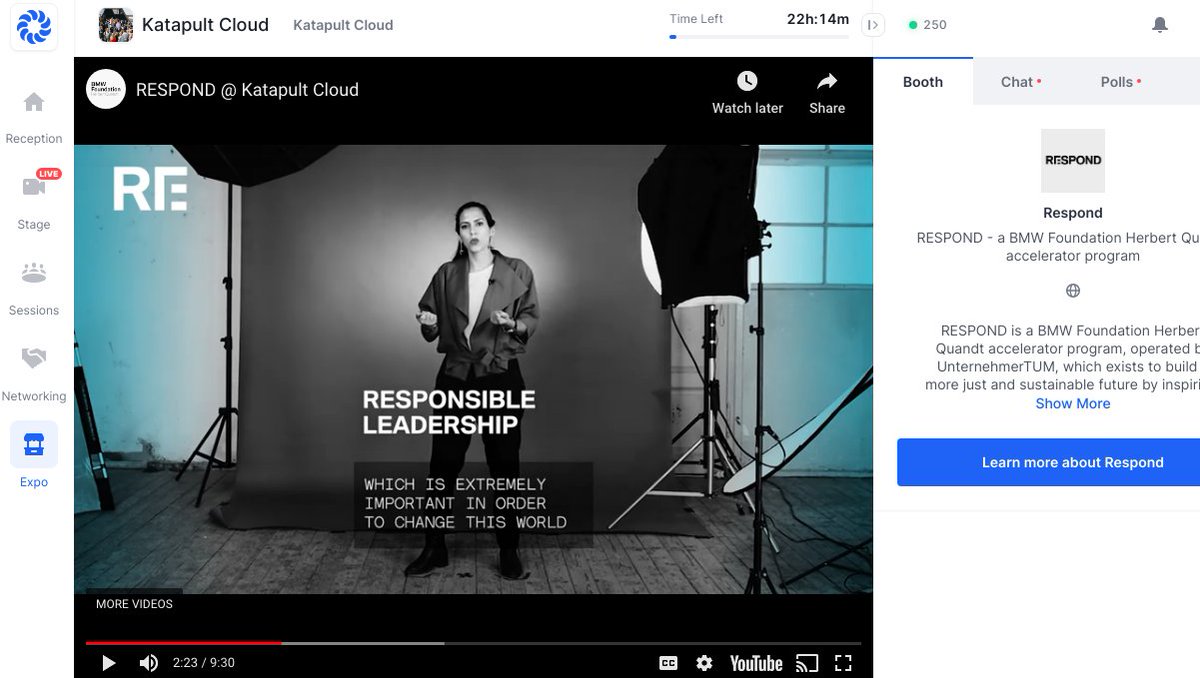Click the 250 attendees online indicator
This screenshot has height=678, width=1200.
pyautogui.click(x=927, y=25)
